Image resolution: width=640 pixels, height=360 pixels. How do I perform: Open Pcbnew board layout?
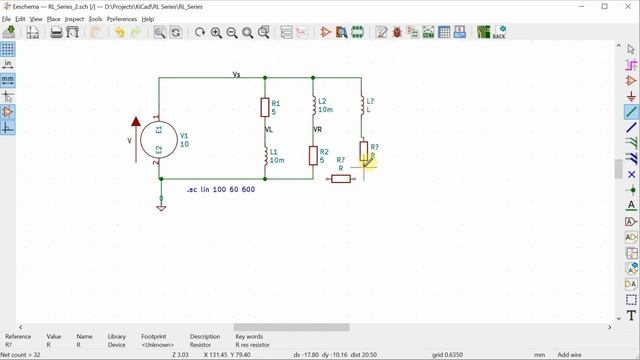coord(483,32)
